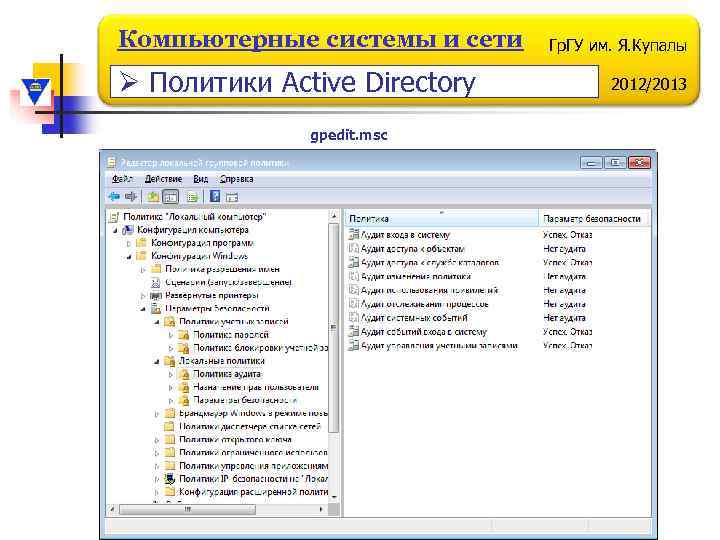Viewport: 720px width, 540px height.
Task: Select Конфигурация расширенной политики tree item
Action: [x=253, y=492]
